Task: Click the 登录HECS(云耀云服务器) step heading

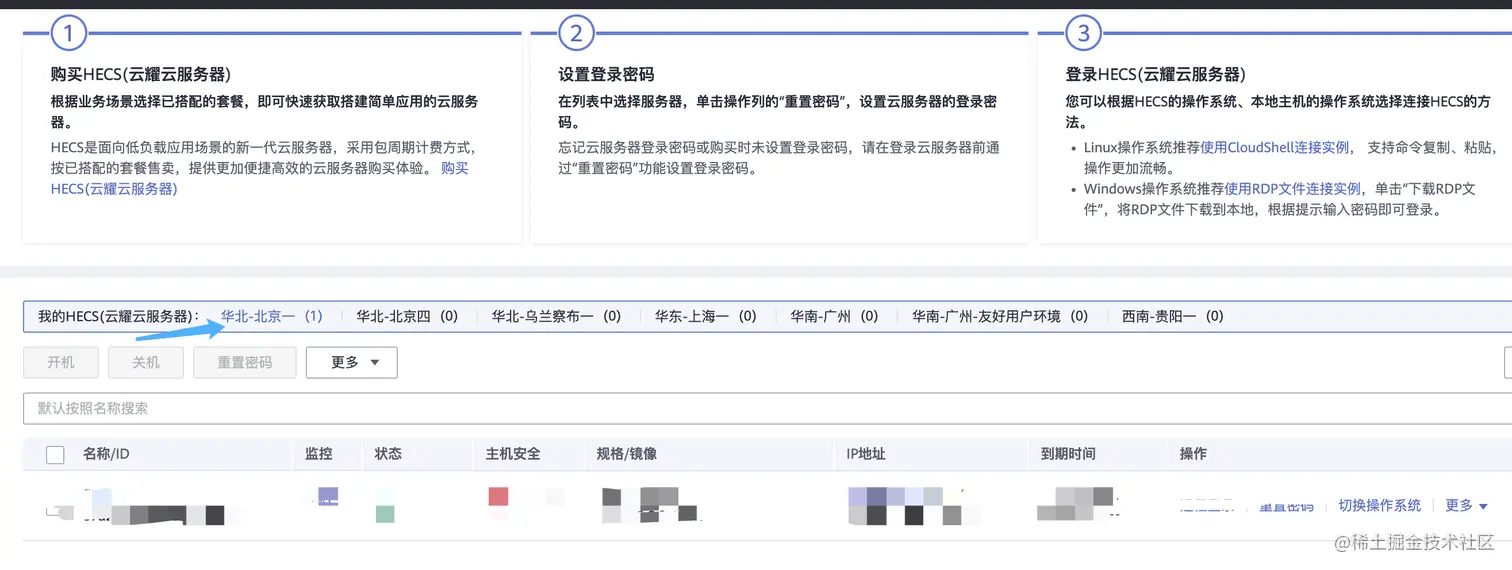Action: click(1155, 74)
